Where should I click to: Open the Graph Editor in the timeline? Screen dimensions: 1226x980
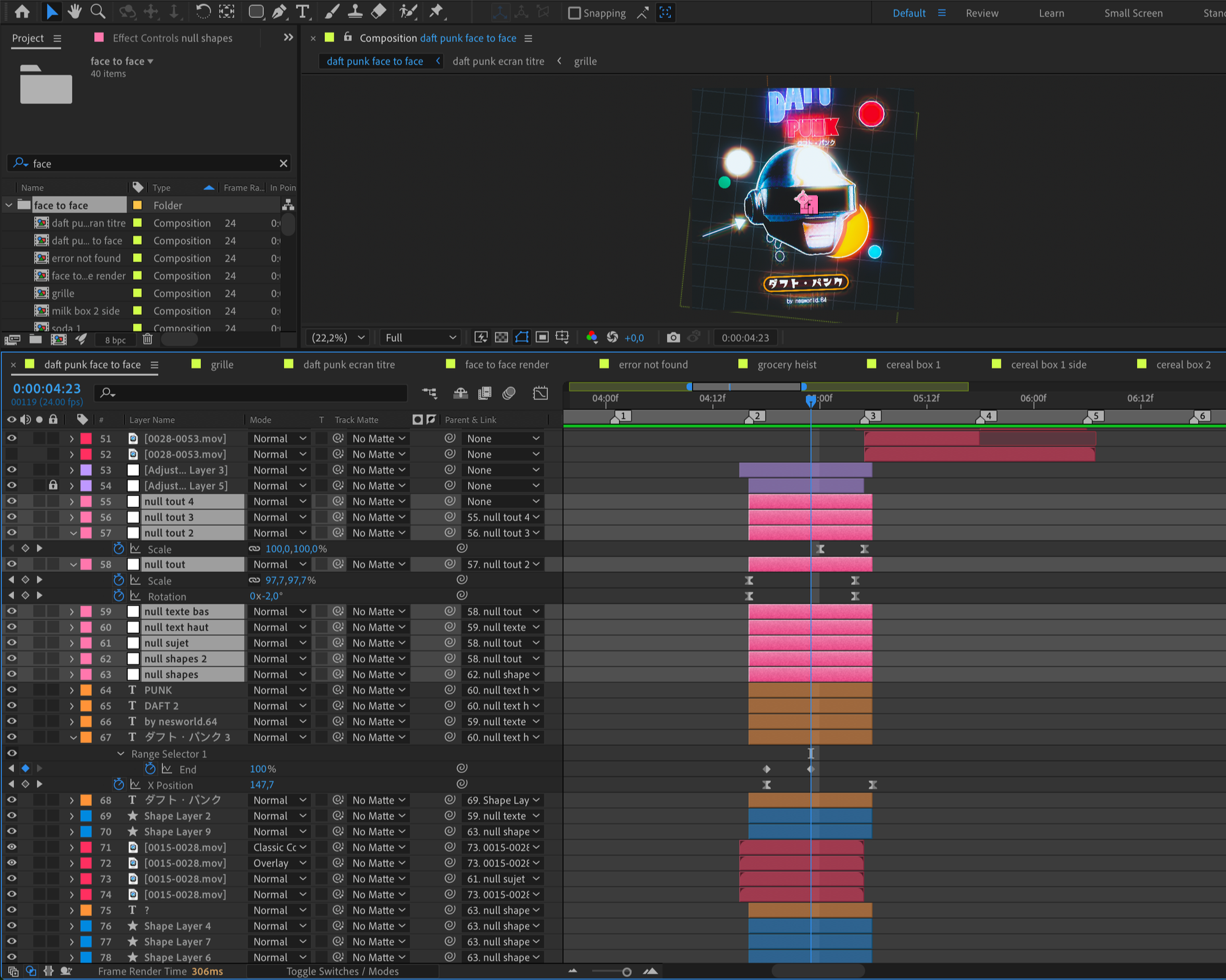pyautogui.click(x=540, y=393)
